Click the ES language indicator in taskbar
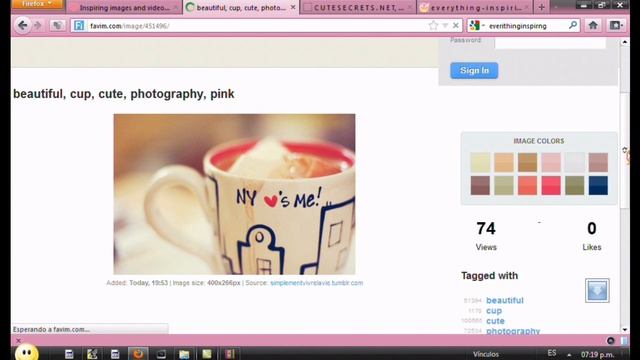 (551, 353)
